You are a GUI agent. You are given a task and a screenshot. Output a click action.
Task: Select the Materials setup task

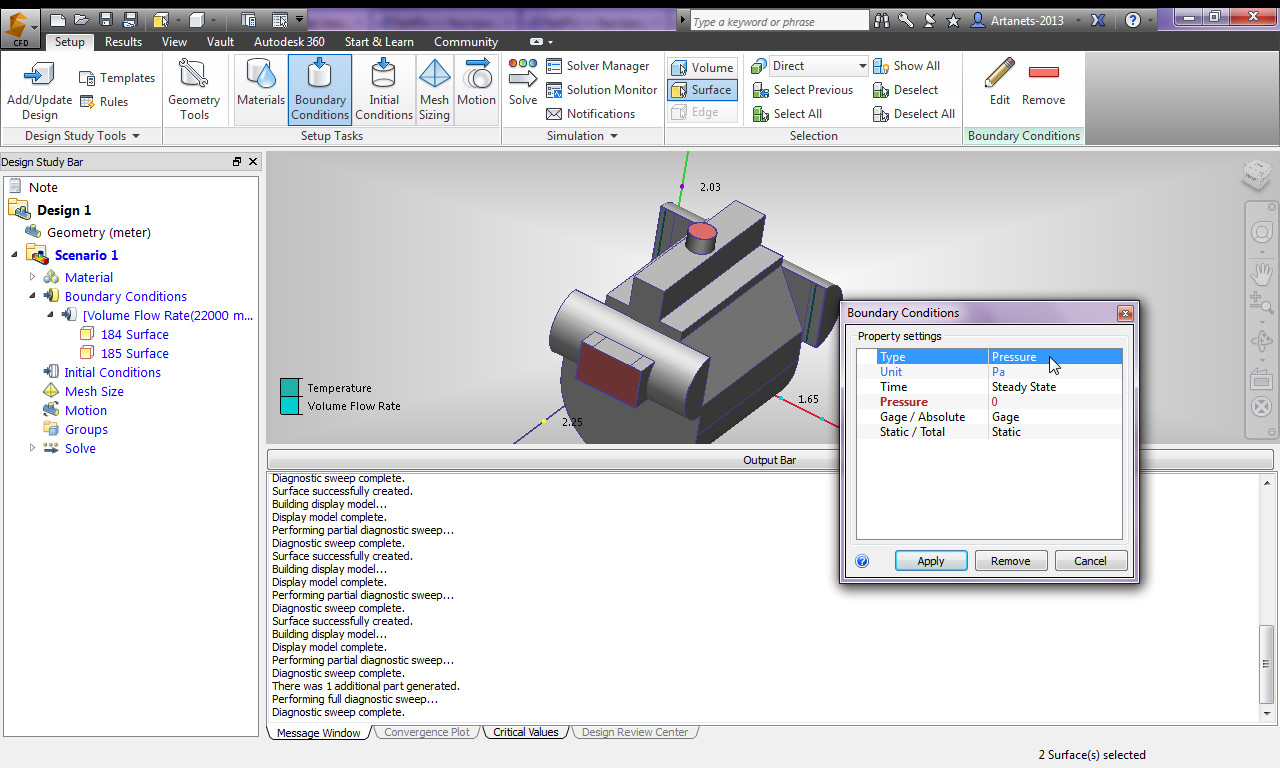point(261,90)
